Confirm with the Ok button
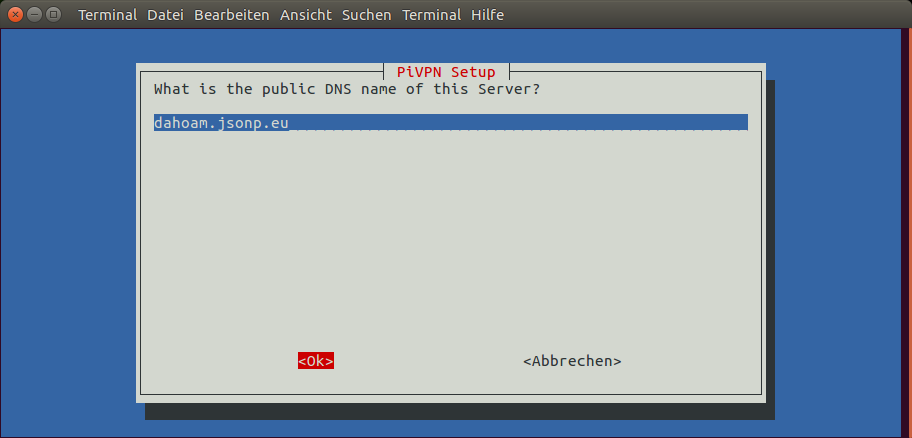912x438 pixels. pyautogui.click(x=316, y=361)
